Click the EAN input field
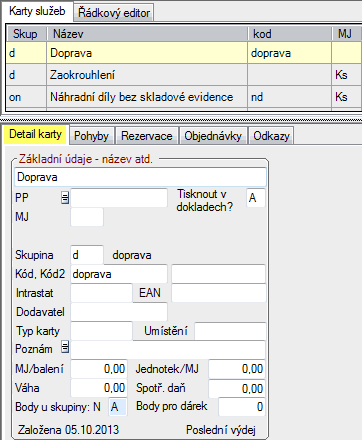The width and height of the screenshot is (362, 440). (218, 293)
